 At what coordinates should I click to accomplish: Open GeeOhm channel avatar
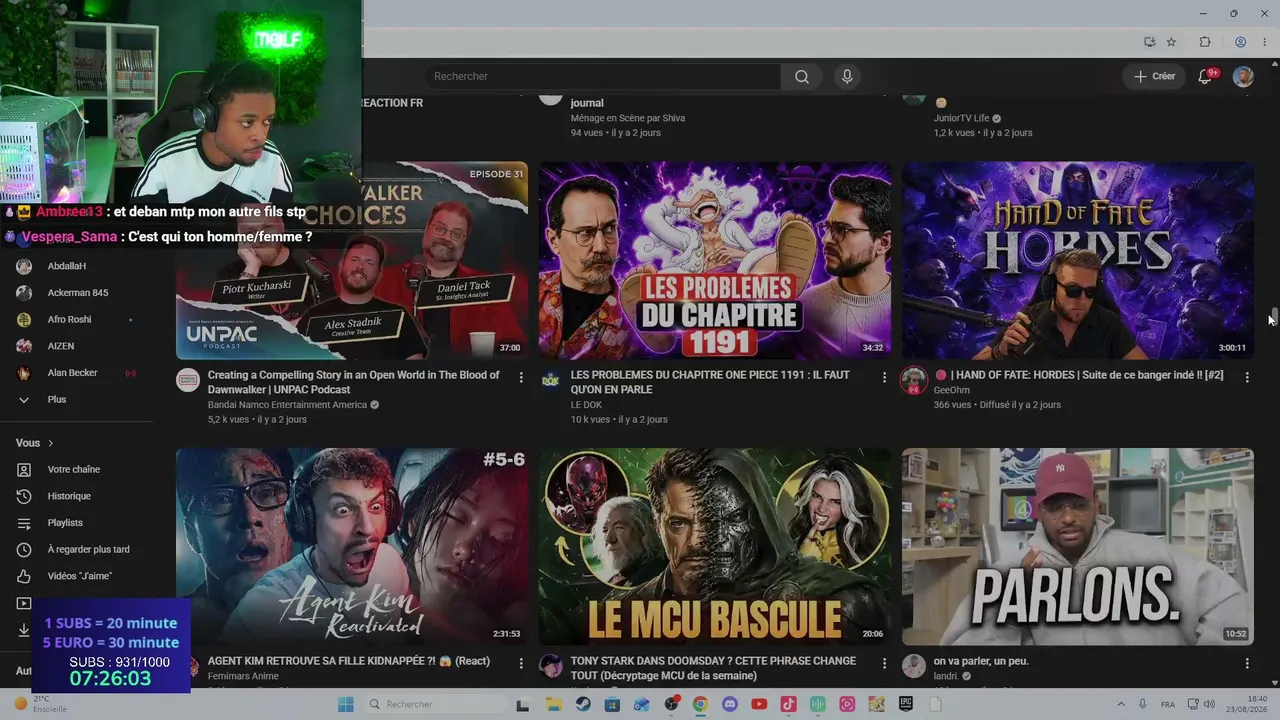tap(914, 380)
